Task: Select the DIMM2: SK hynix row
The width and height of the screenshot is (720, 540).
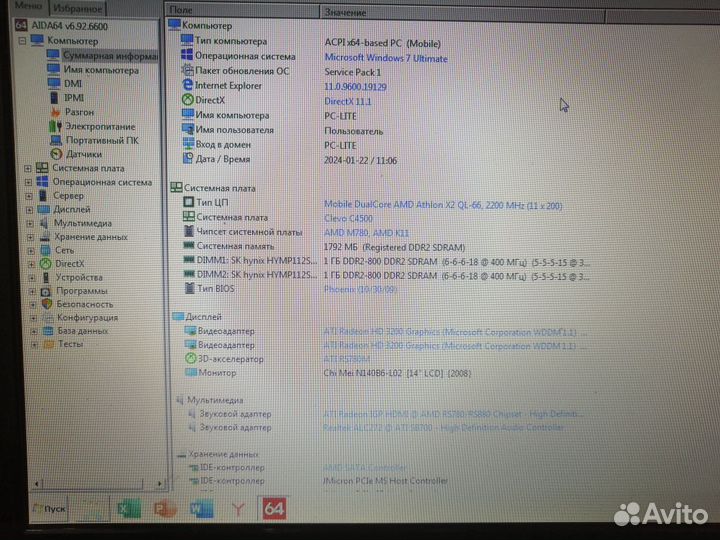Action: [387, 275]
